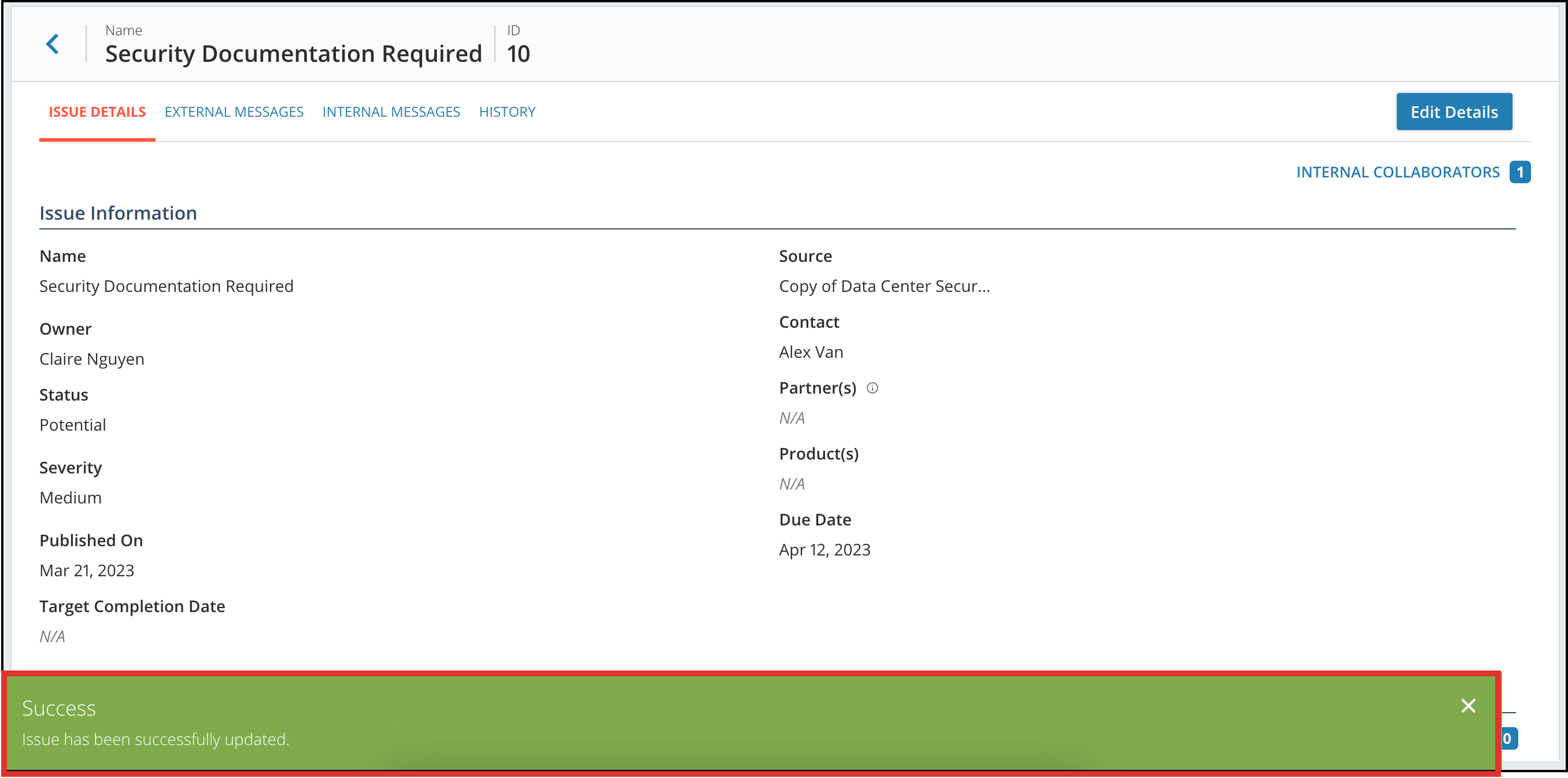Switch to the External Messages tab
The height and width of the screenshot is (778, 1568).
(x=234, y=112)
